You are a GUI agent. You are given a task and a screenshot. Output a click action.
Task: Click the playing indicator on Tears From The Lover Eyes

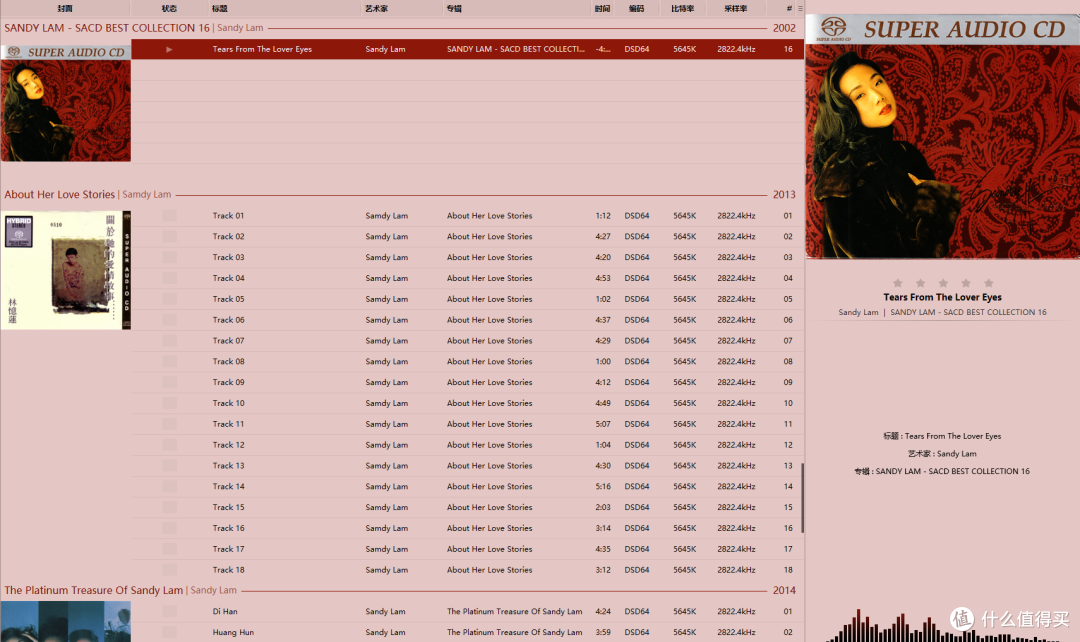coord(169,50)
